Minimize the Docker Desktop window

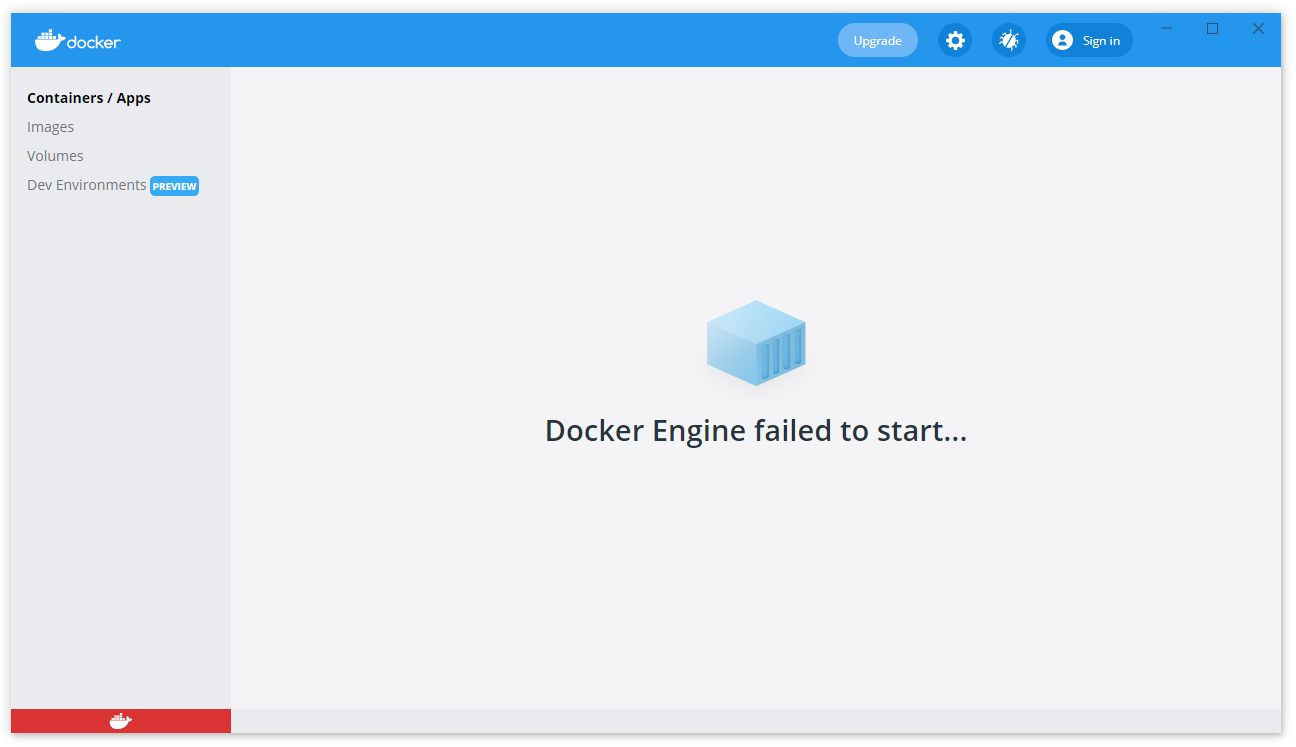(x=1166, y=29)
